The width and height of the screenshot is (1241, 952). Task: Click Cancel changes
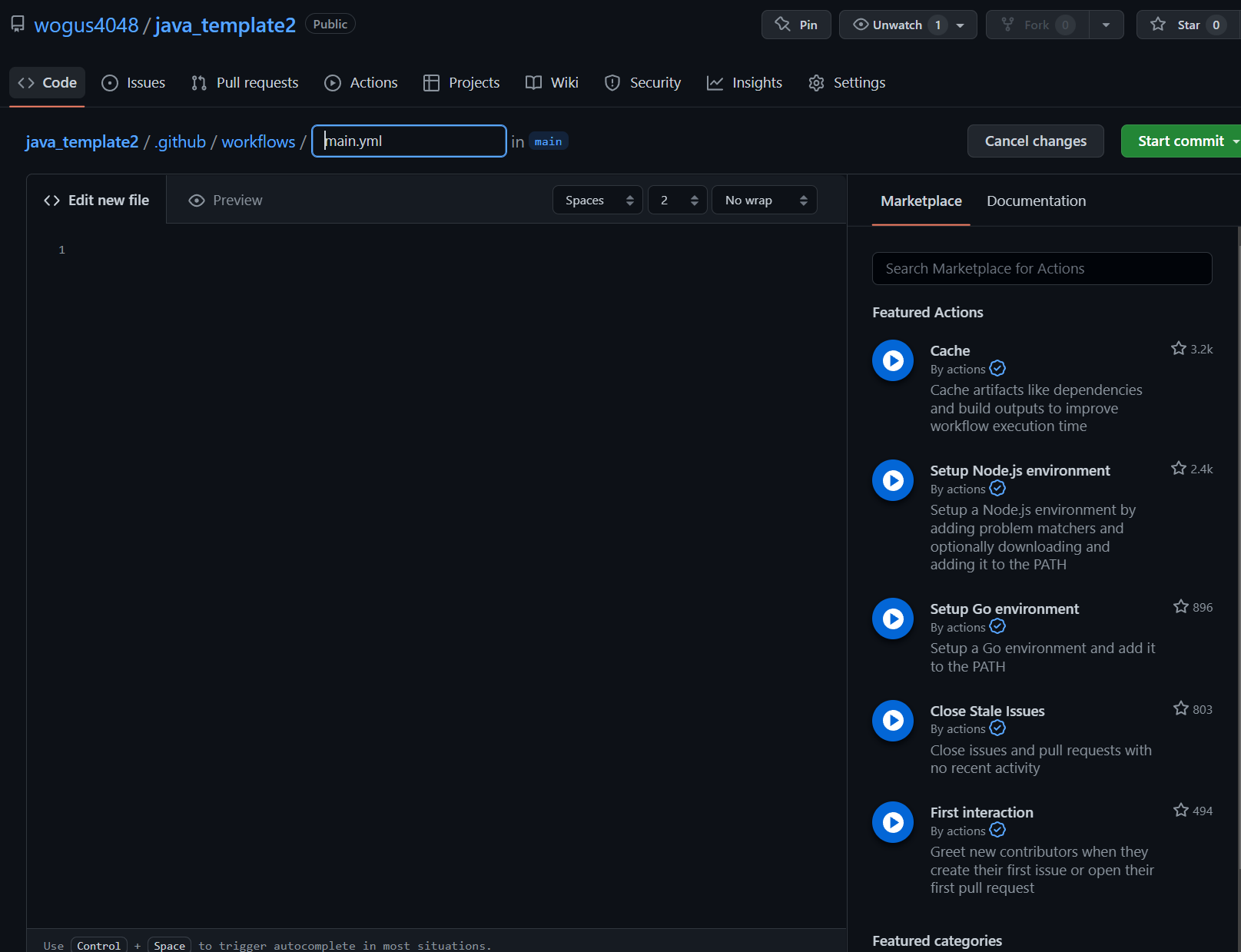[1035, 141]
